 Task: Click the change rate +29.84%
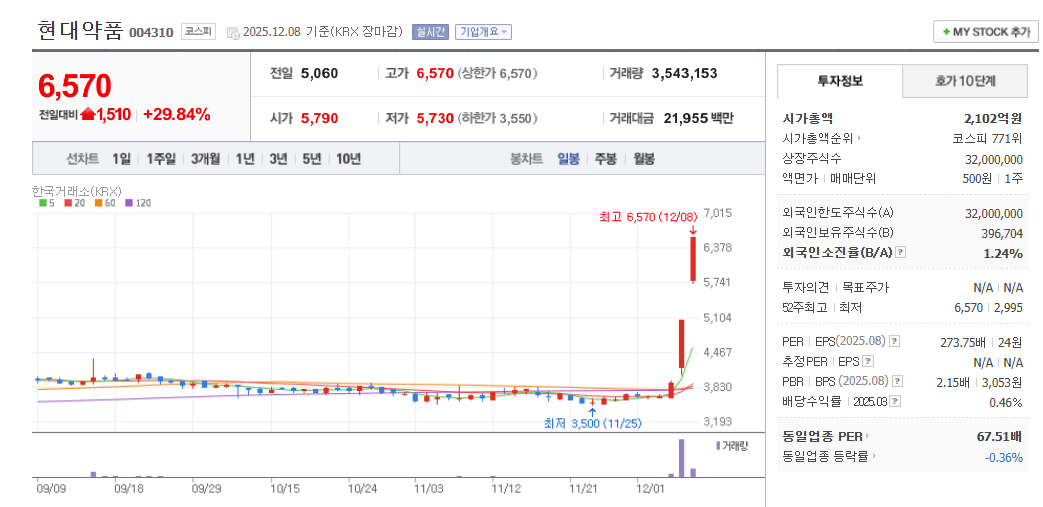[177, 114]
